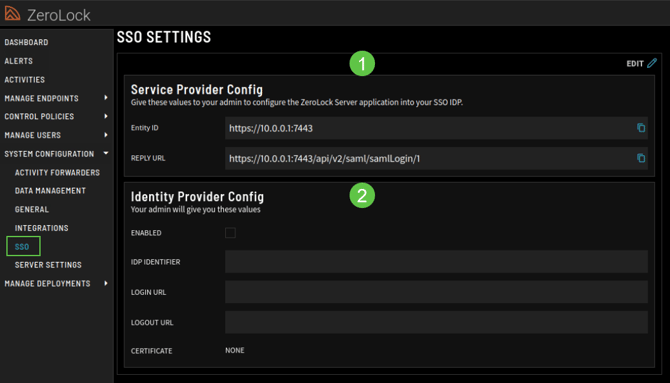
Task: Click the Edit pencil icon
Action: (652, 63)
